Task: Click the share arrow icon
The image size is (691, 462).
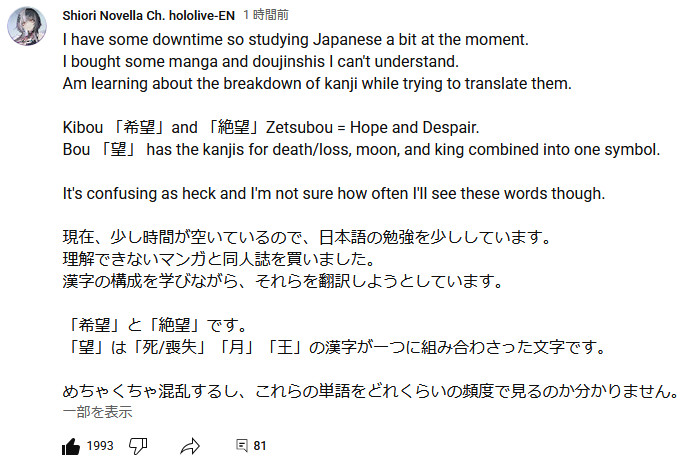Action: [190, 446]
